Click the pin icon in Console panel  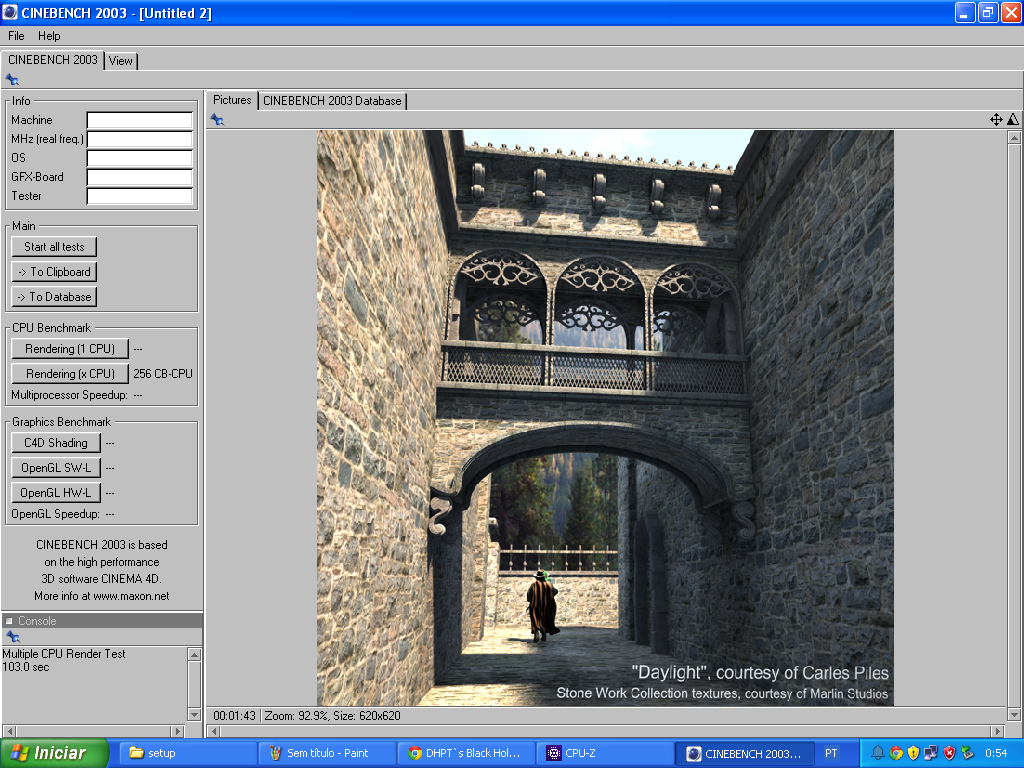click(x=12, y=636)
